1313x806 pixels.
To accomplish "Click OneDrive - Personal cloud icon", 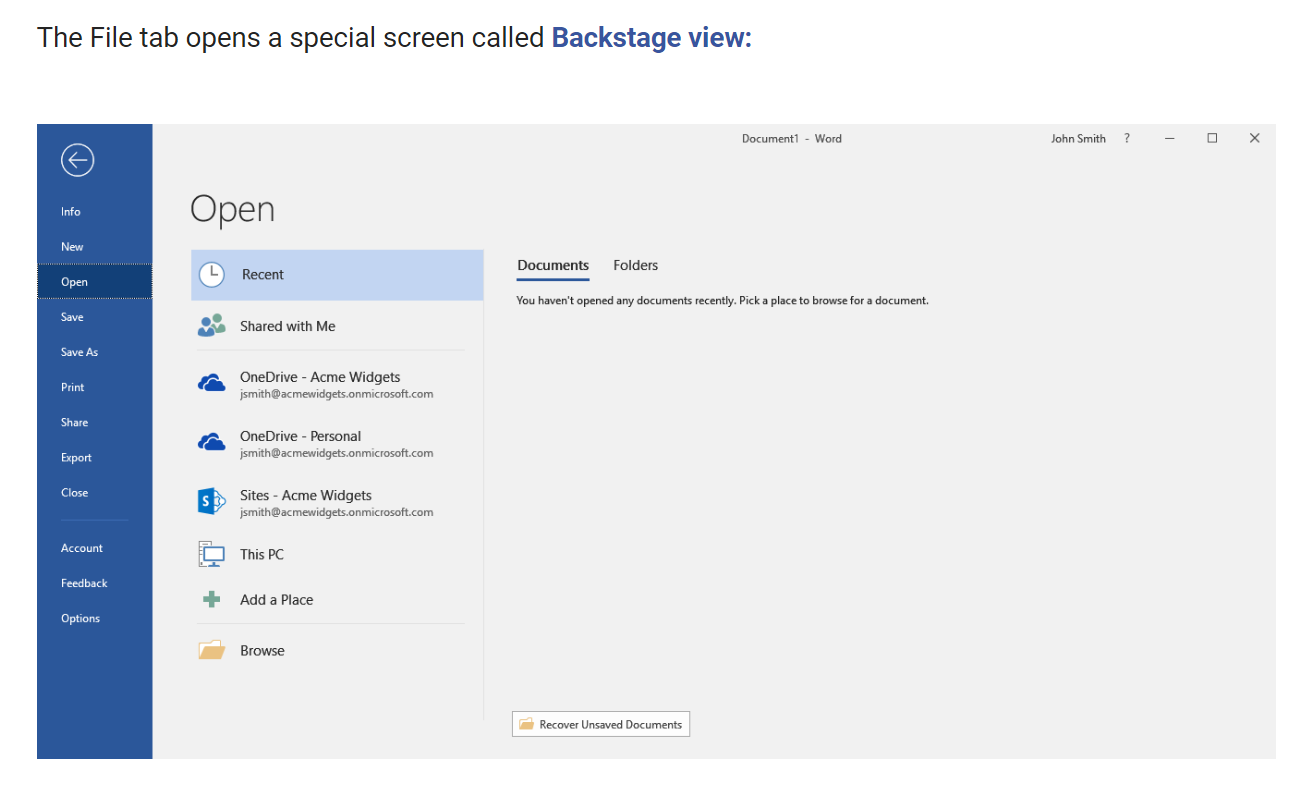I will click(x=212, y=443).
